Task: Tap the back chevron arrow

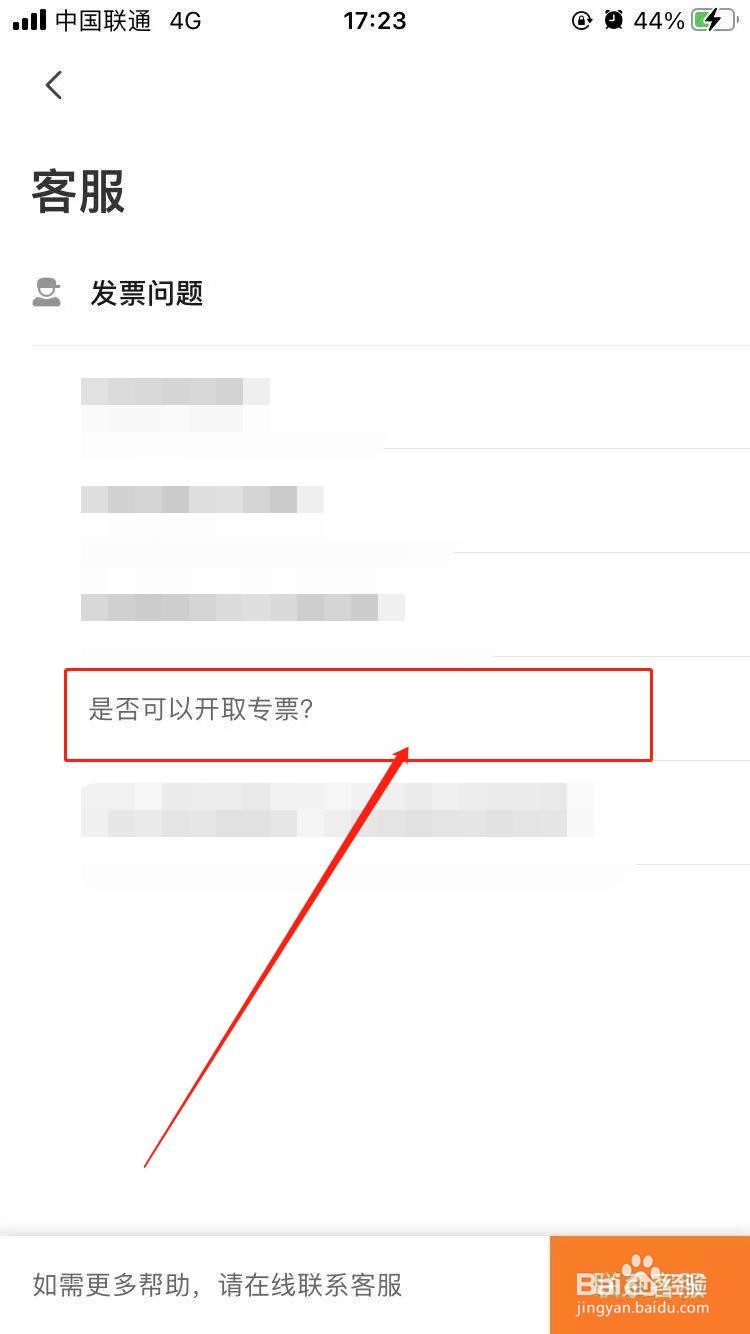Action: pyautogui.click(x=54, y=86)
